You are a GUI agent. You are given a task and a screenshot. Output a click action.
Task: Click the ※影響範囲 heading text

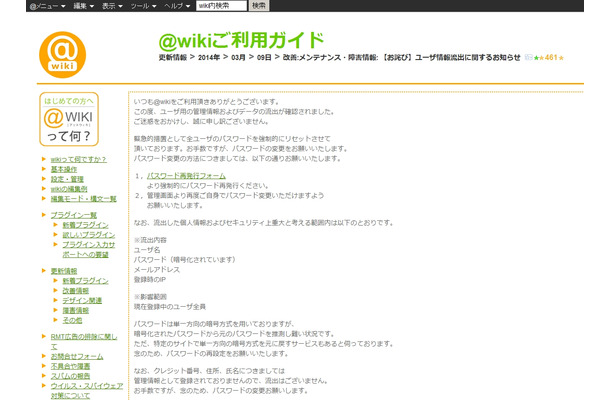coord(150,297)
